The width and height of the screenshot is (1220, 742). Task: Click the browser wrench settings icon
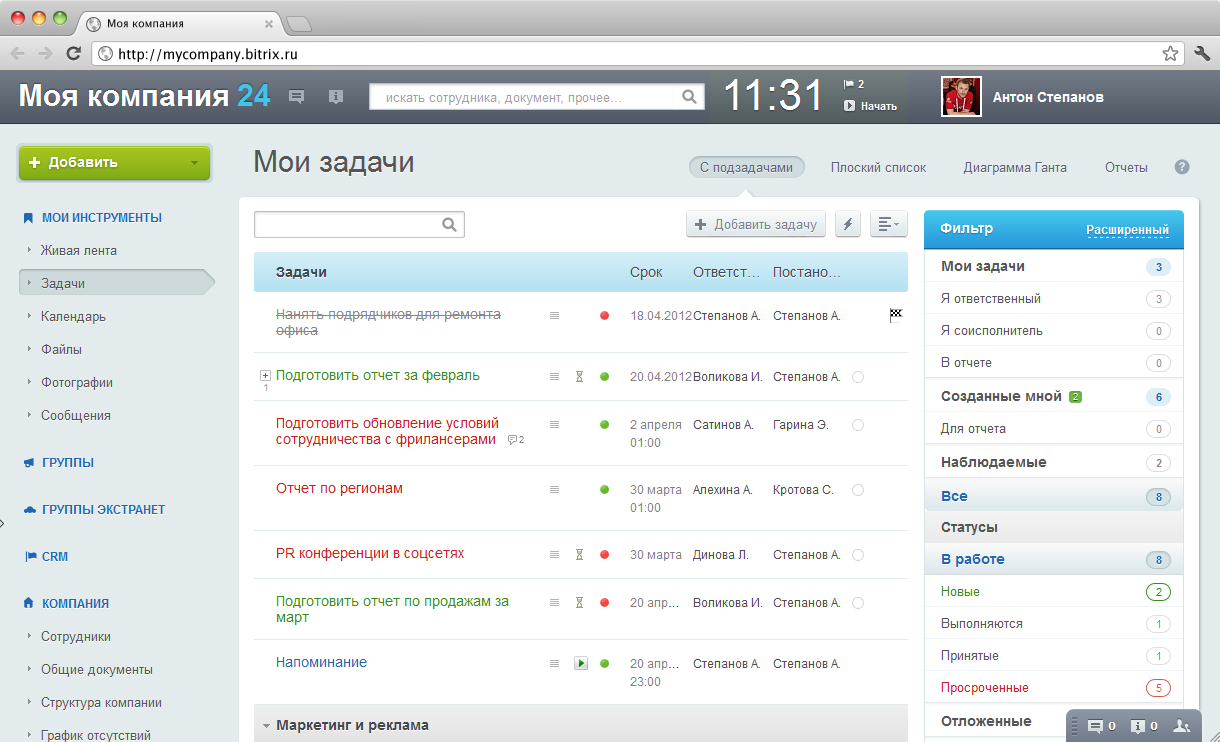(x=1202, y=53)
